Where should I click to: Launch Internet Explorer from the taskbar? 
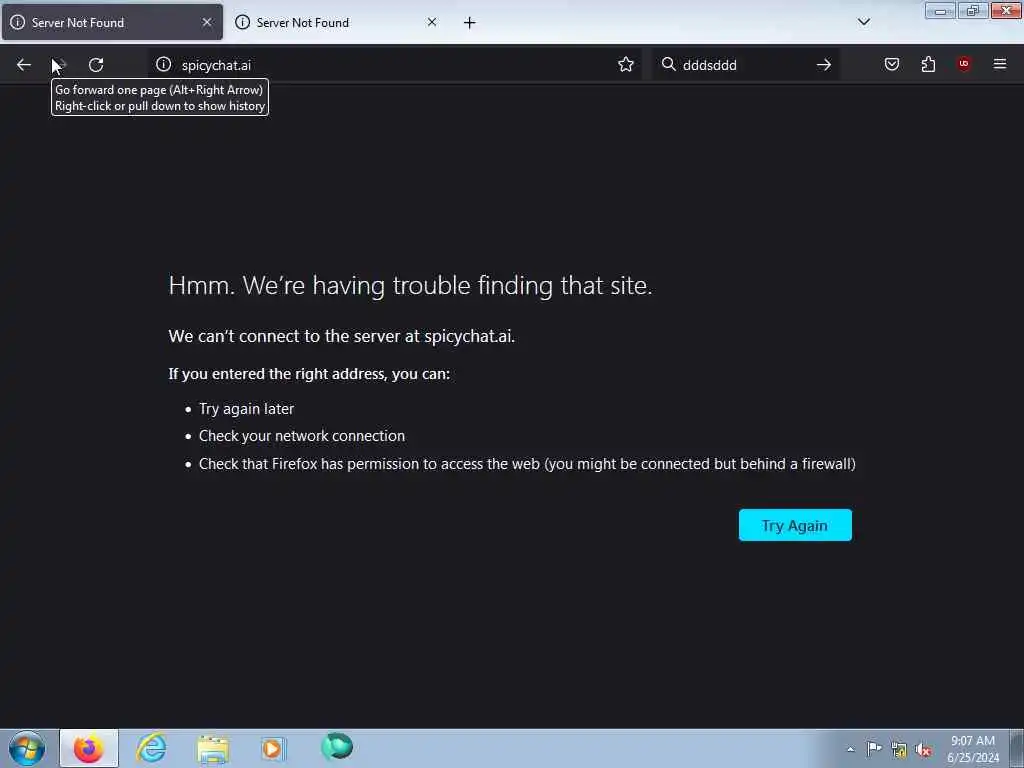click(x=151, y=748)
